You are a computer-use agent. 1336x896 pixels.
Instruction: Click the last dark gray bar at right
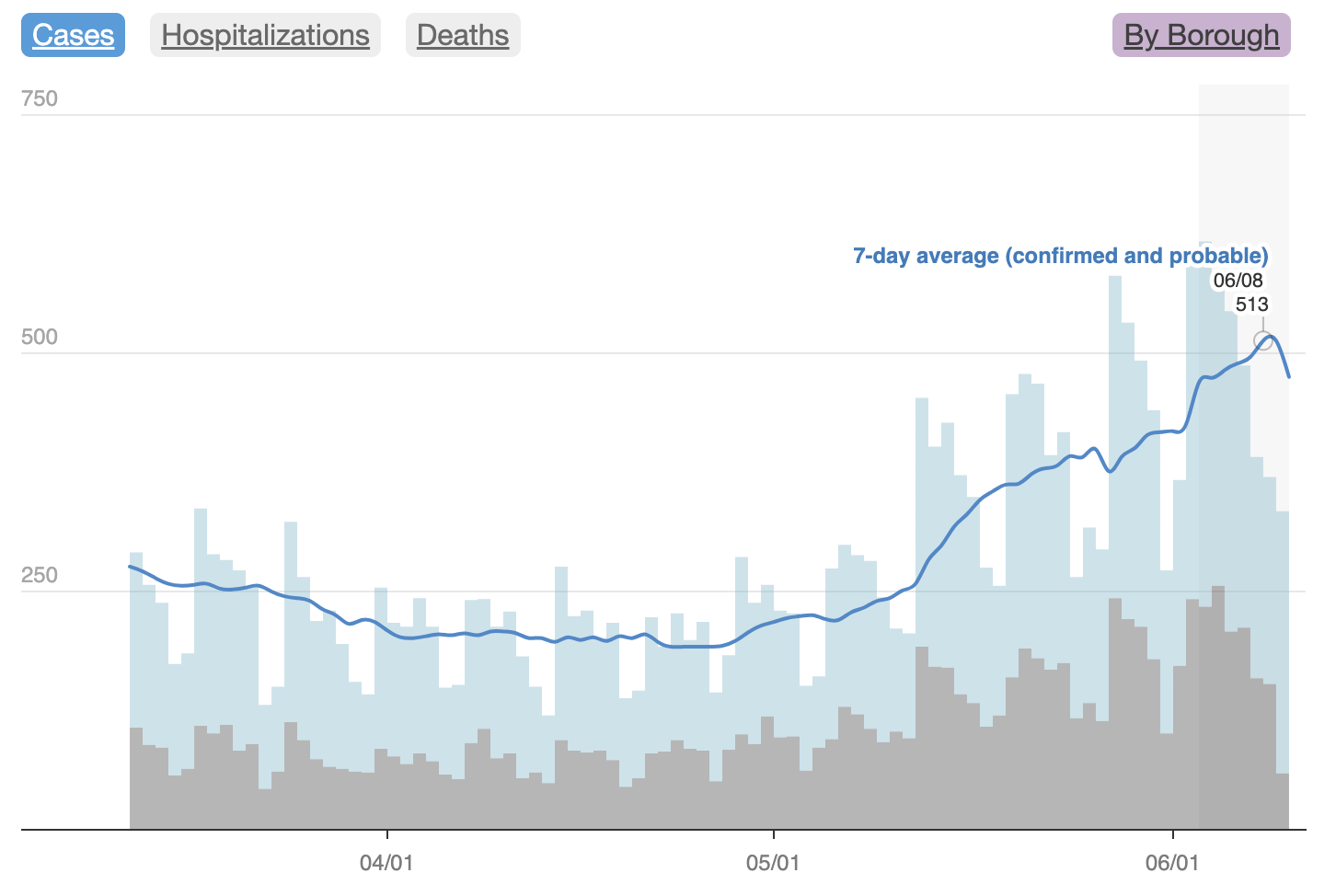point(1282,800)
